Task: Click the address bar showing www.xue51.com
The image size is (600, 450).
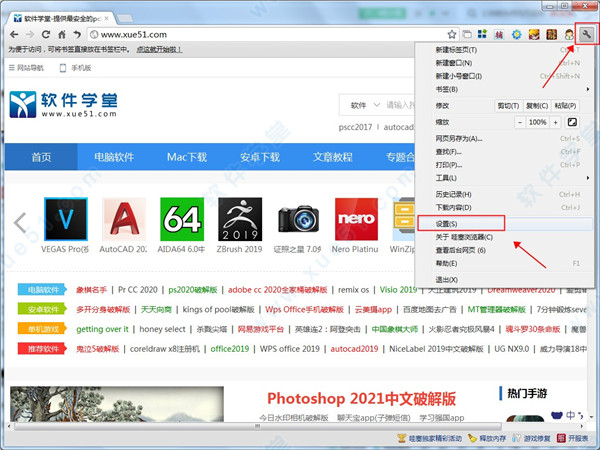Action: click(x=250, y=35)
